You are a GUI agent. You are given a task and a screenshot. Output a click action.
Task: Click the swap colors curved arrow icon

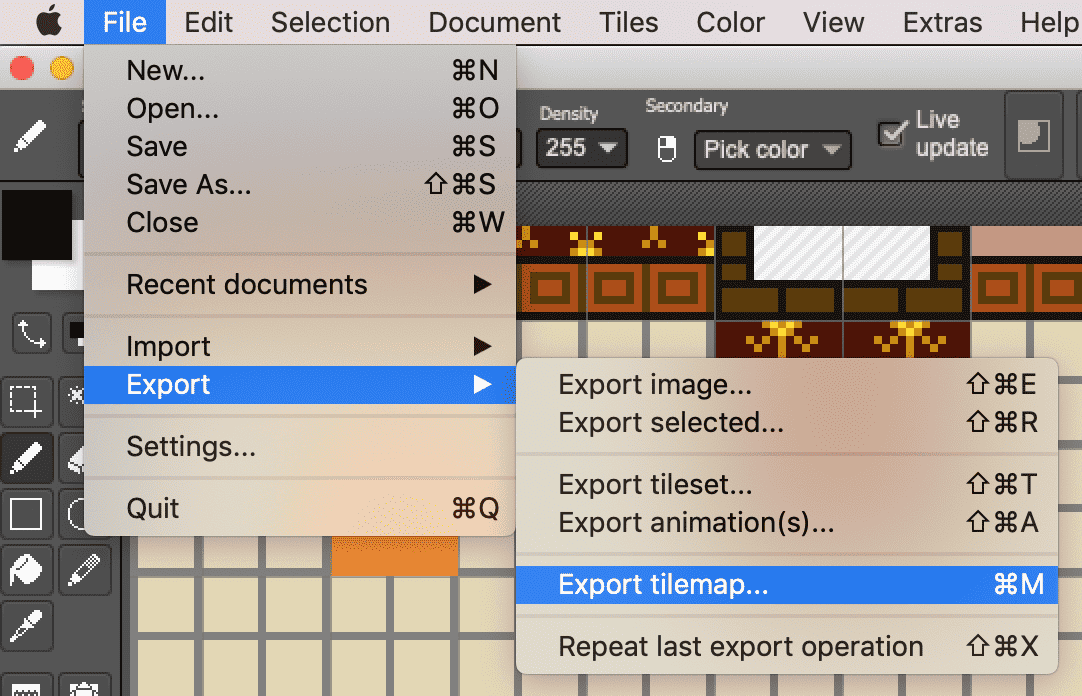click(30, 334)
